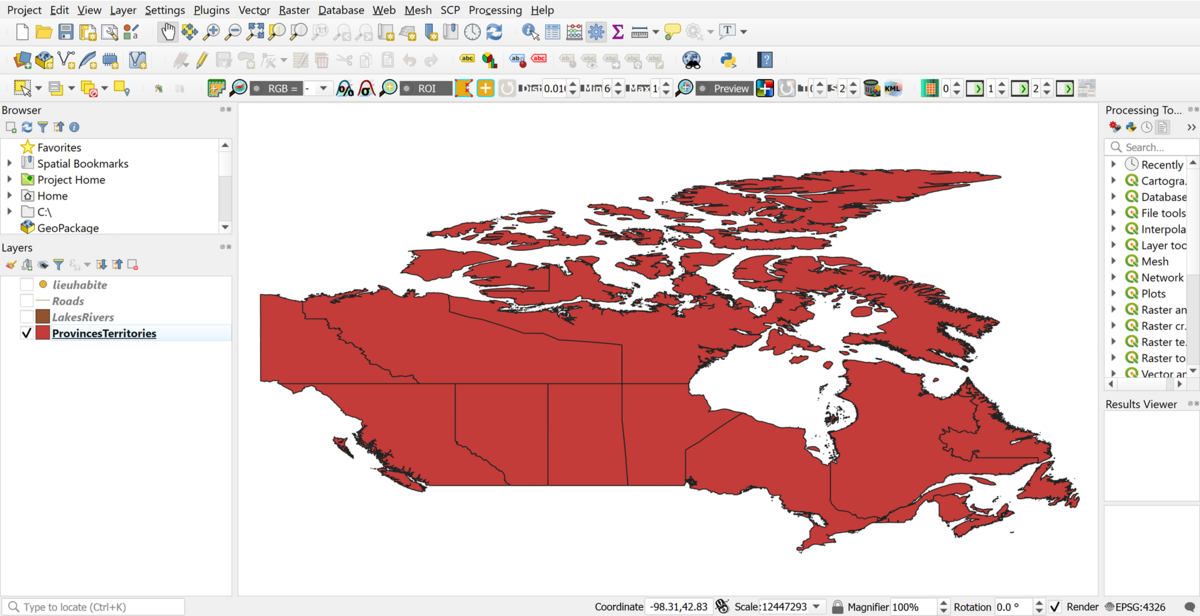
Task: Click the KML export icon in SCP toolbar
Action: 895,88
